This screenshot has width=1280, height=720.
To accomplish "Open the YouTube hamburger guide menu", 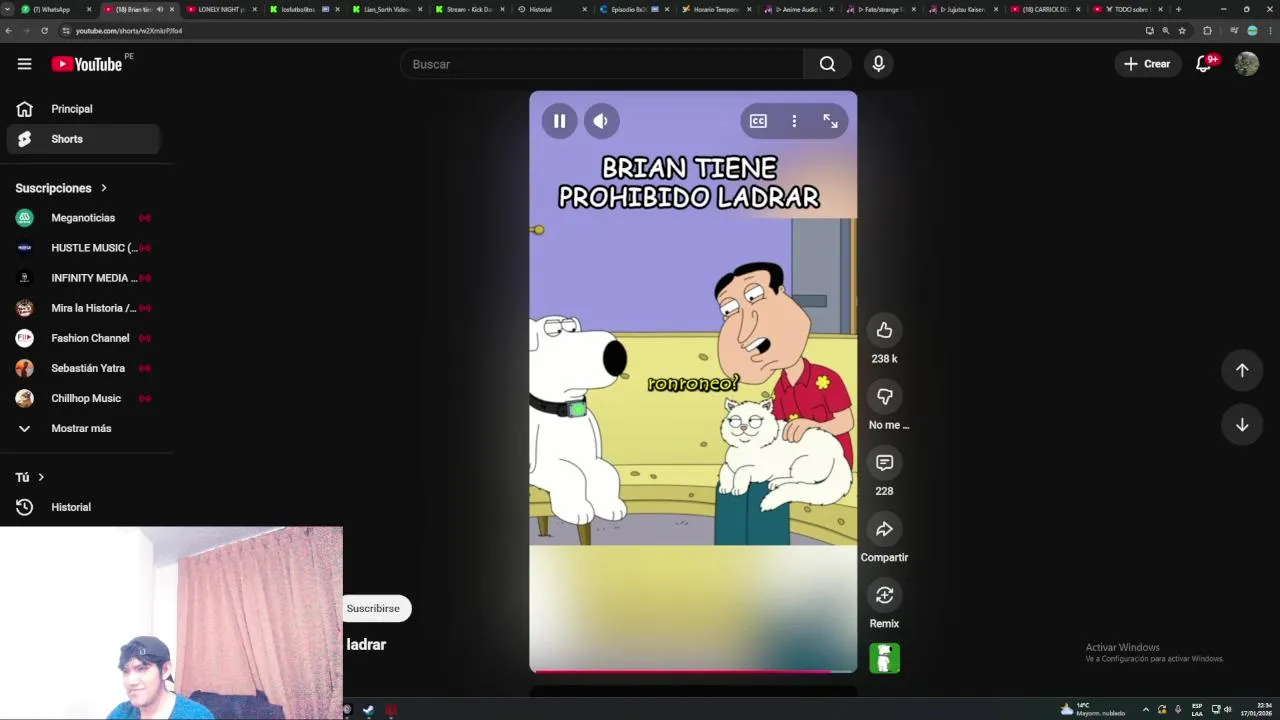I will pos(24,64).
